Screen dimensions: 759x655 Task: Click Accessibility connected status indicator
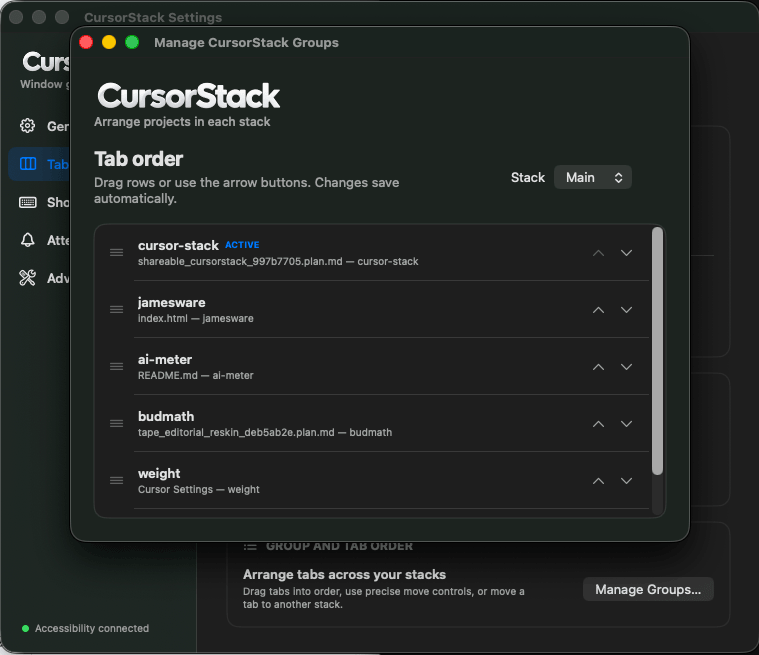tap(86, 628)
